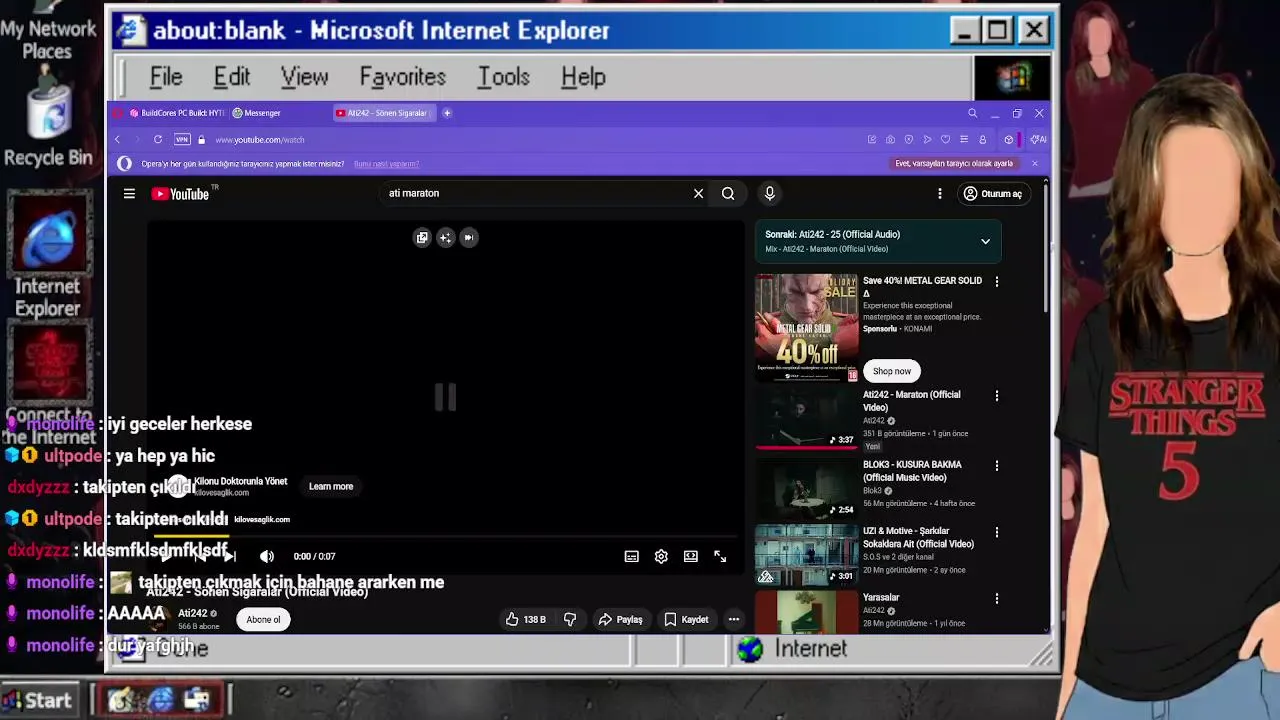Open the Opera player triangle icon
Screen dimensions: 1280x720
click(927, 140)
